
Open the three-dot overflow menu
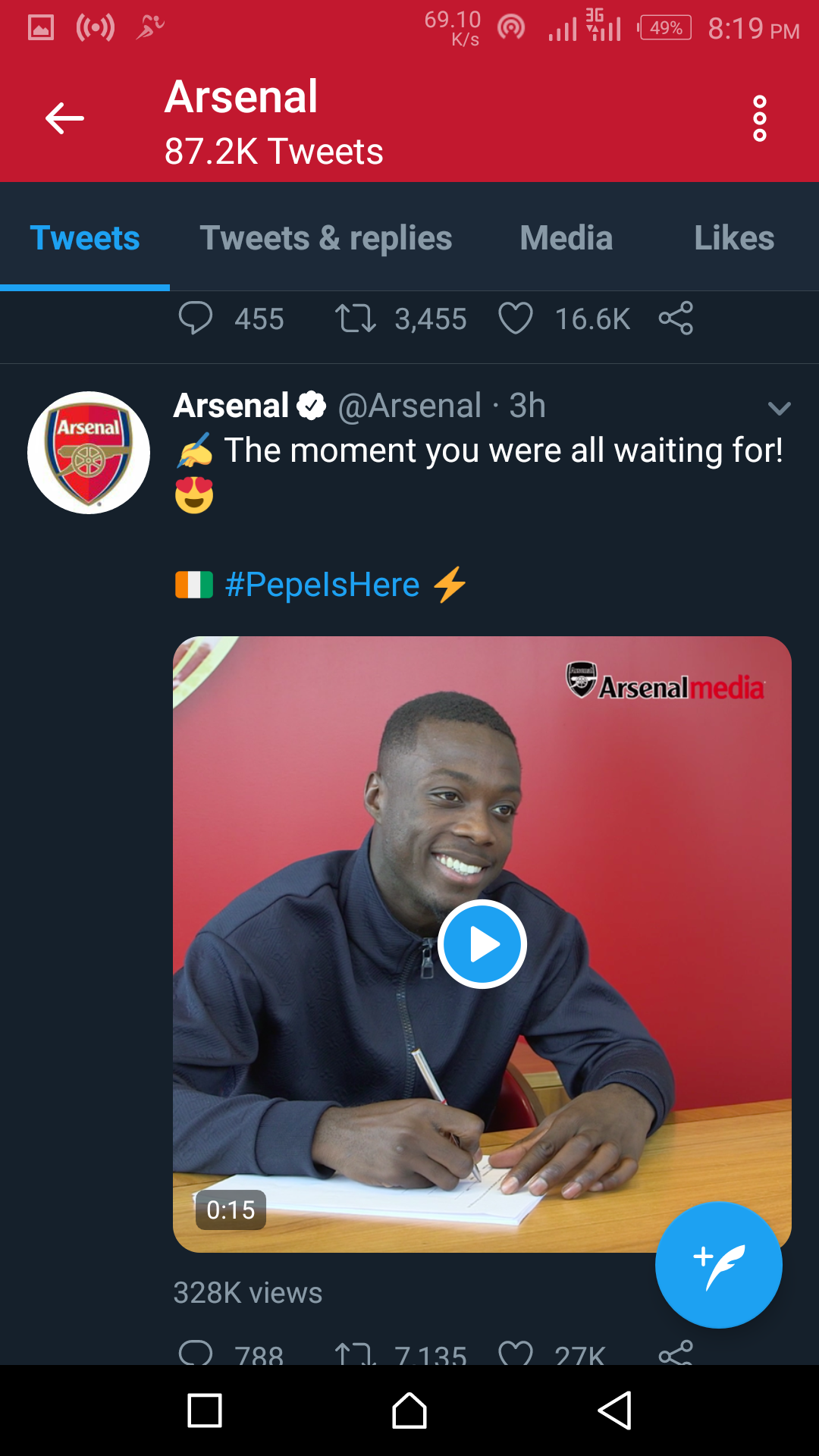point(759,118)
